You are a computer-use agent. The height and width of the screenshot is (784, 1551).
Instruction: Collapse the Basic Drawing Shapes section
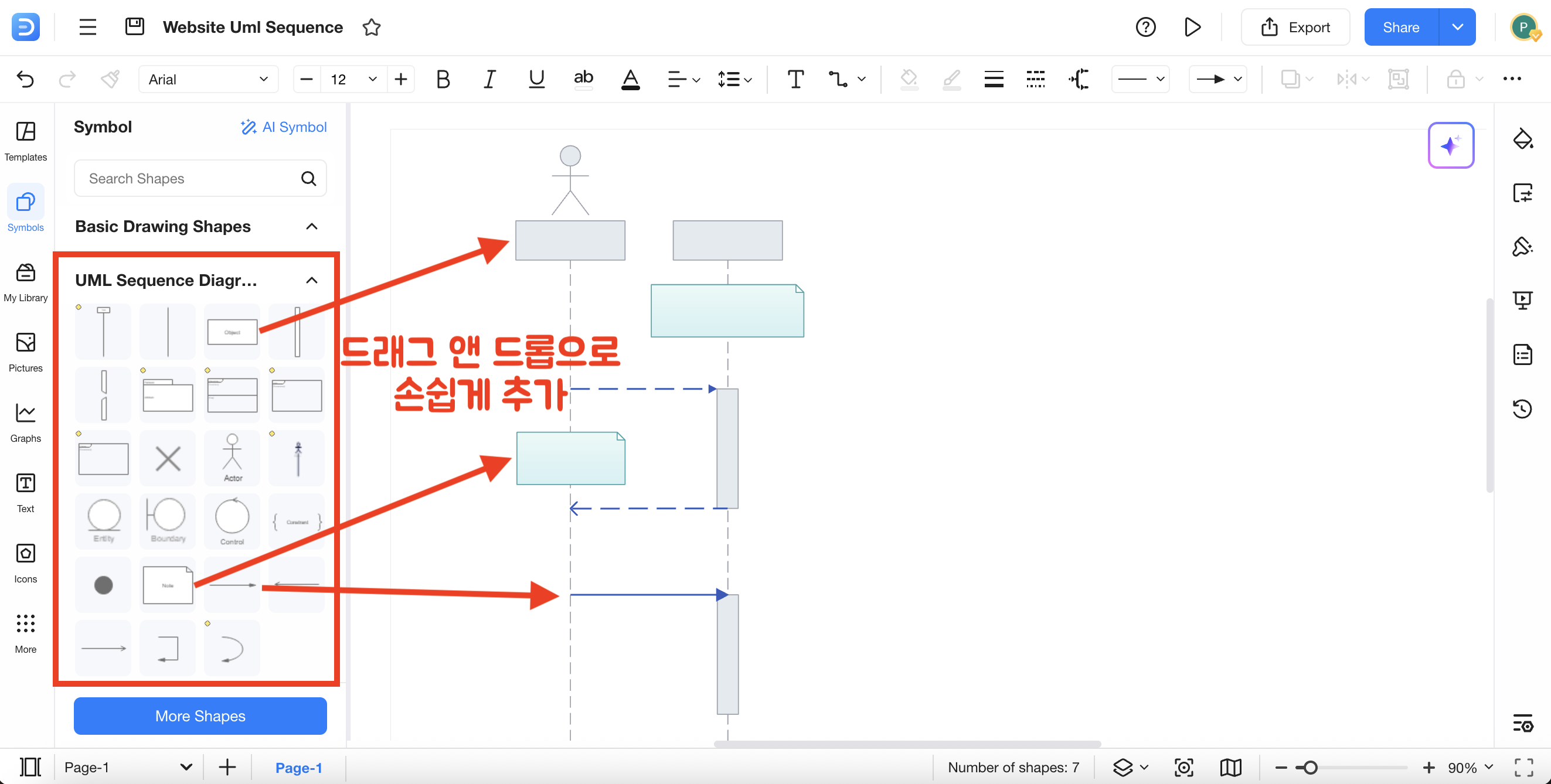[311, 227]
